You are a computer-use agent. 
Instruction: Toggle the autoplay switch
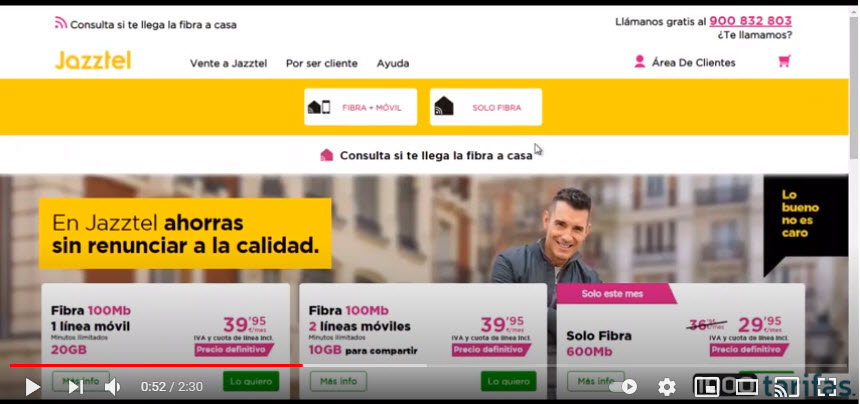(x=623, y=387)
